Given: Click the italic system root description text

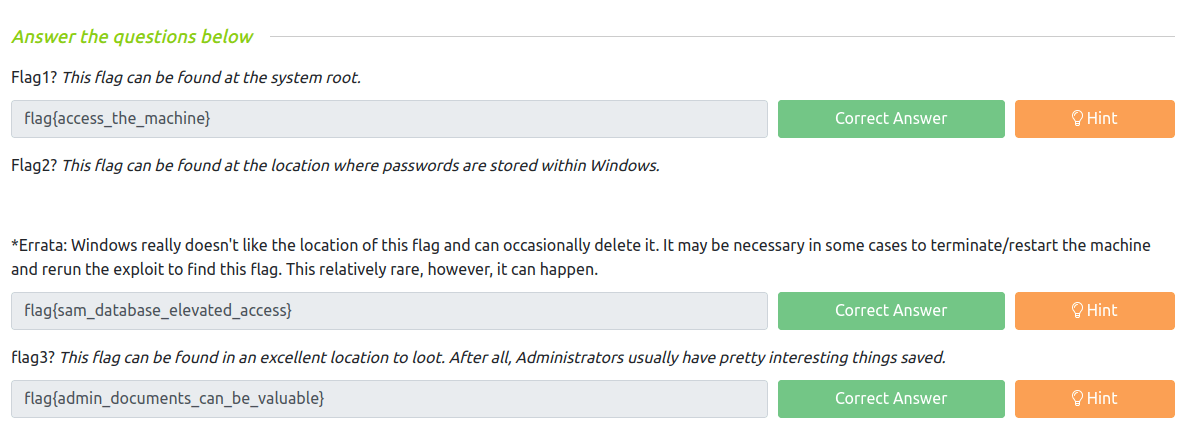Looking at the screenshot, I should coord(211,77).
